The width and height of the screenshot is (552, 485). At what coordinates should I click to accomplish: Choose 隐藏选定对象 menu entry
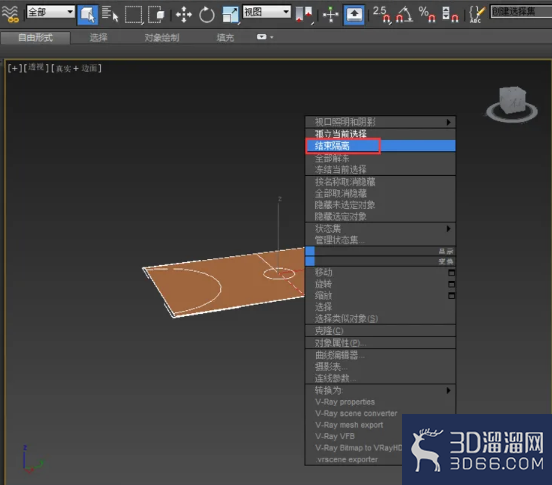(x=380, y=216)
